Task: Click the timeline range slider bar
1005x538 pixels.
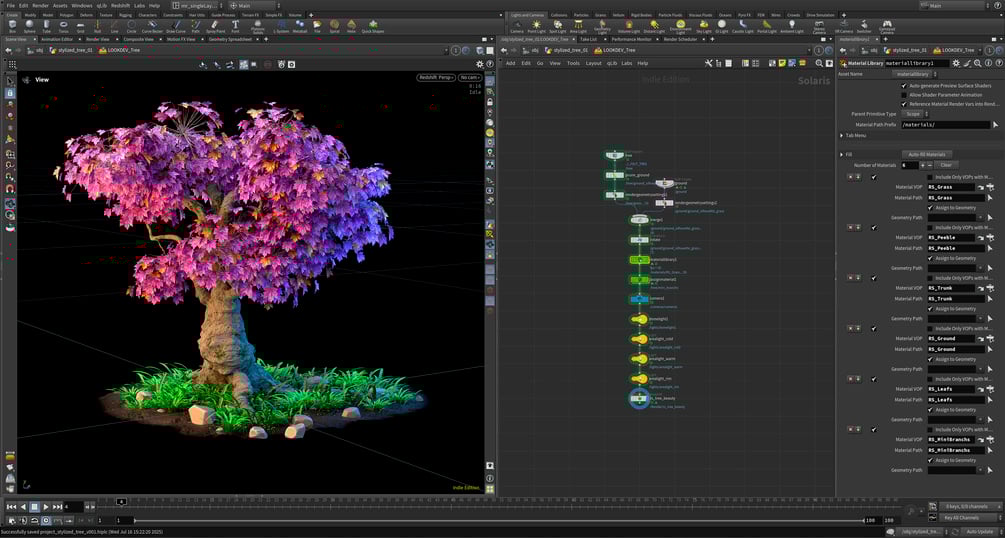Action: 499,520
